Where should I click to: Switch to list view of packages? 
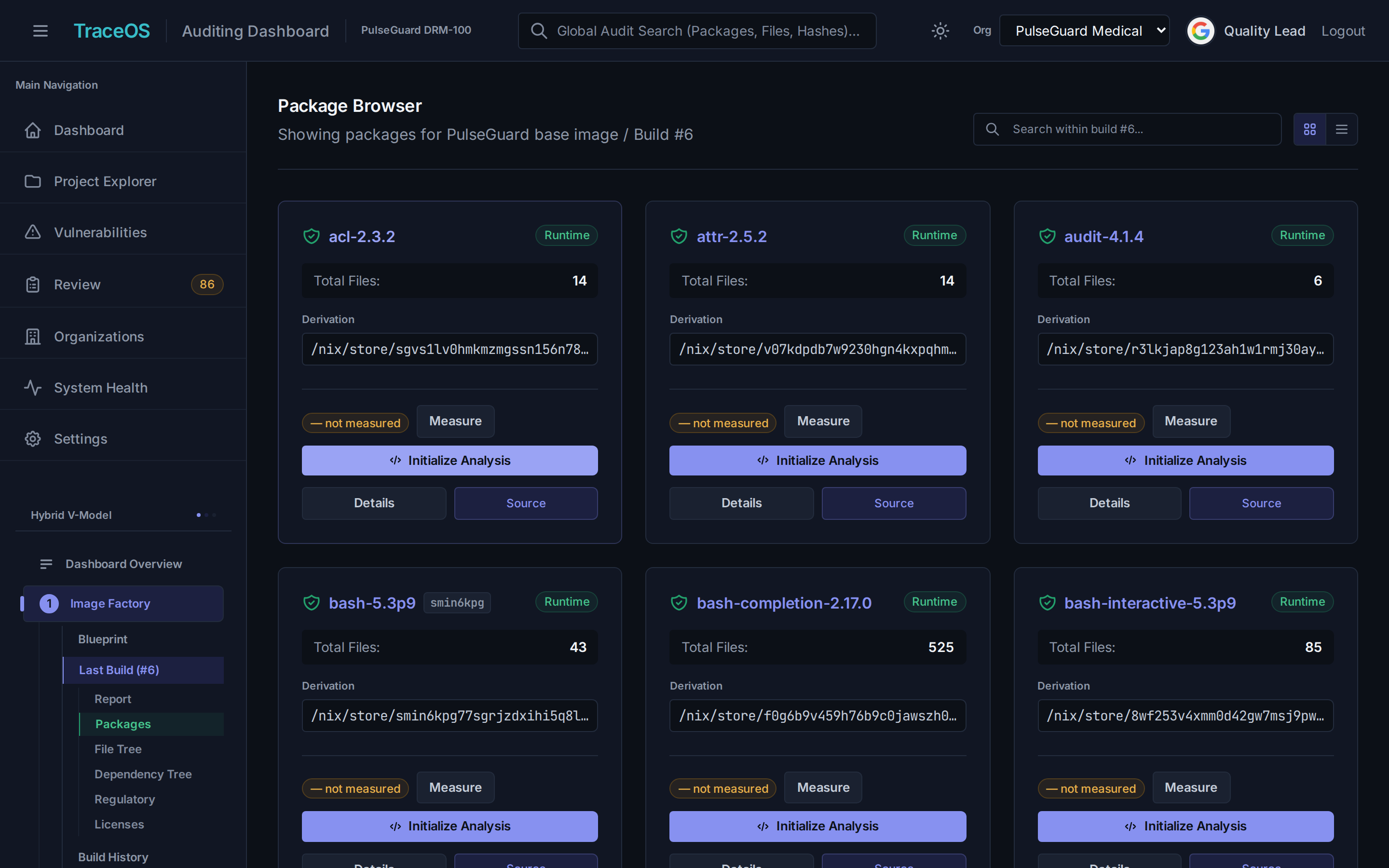pyautogui.click(x=1341, y=129)
